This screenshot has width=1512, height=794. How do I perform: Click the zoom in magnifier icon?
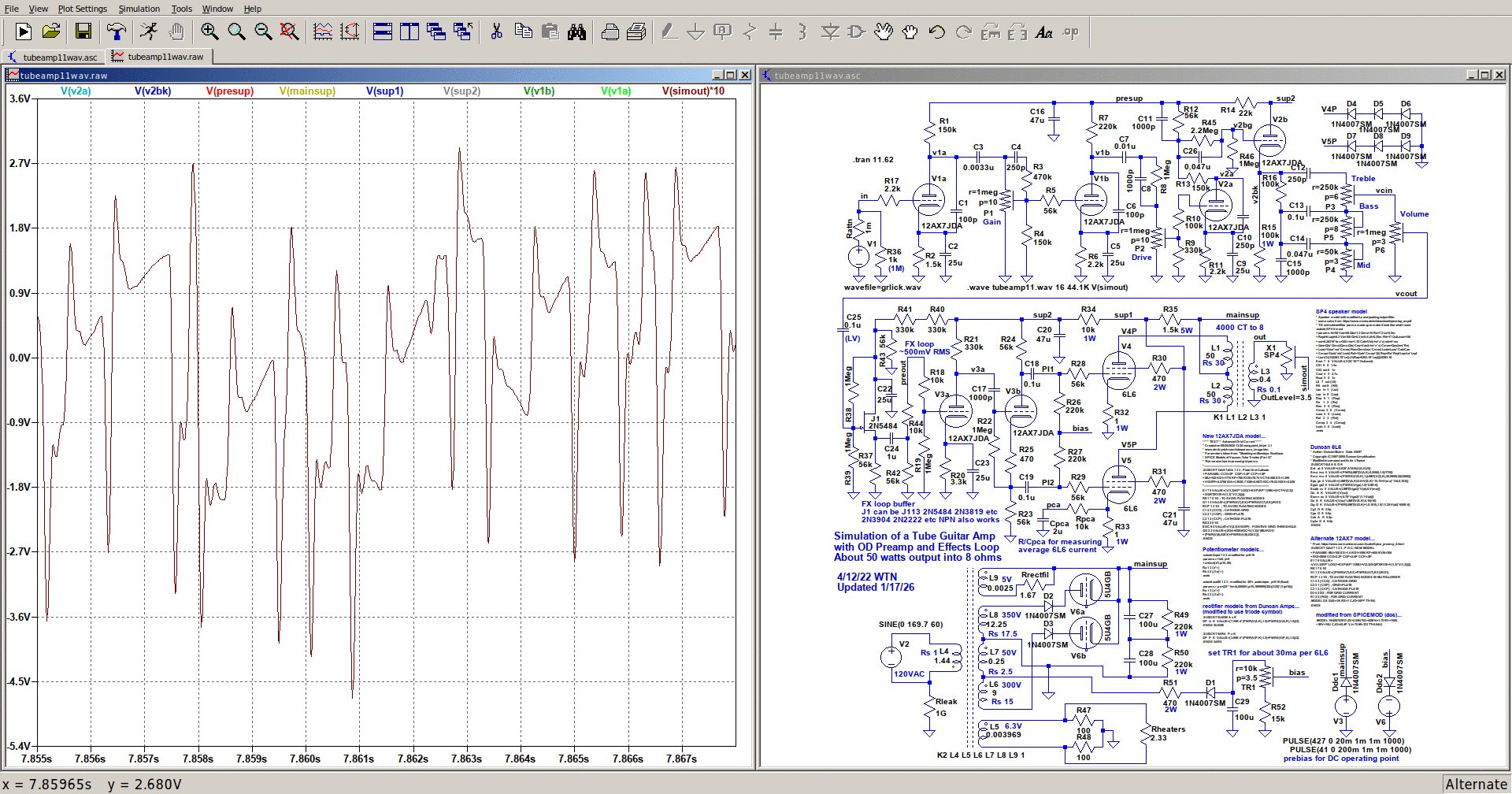click(209, 32)
